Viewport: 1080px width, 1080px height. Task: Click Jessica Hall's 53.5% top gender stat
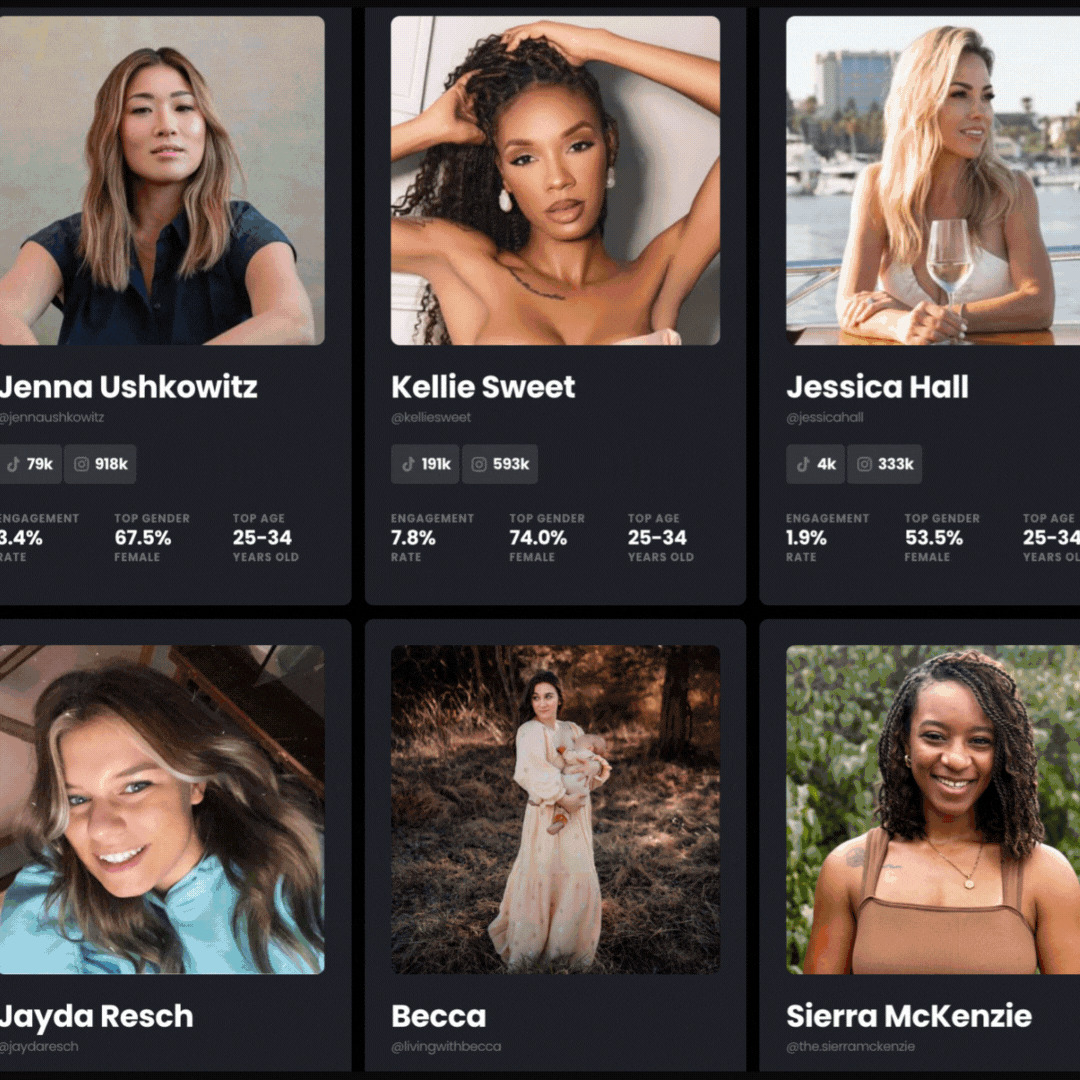[932, 537]
